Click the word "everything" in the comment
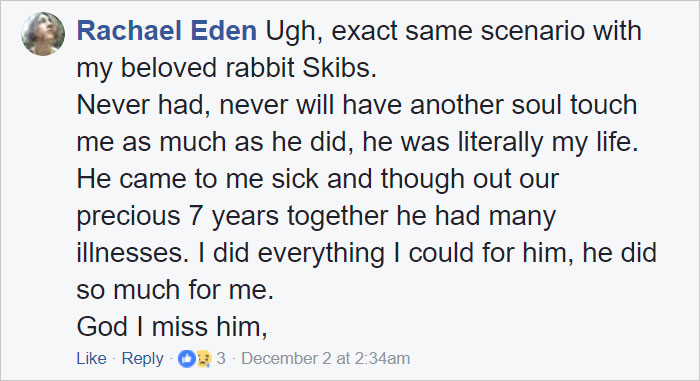Image resolution: width=700 pixels, height=381 pixels. [x=321, y=253]
